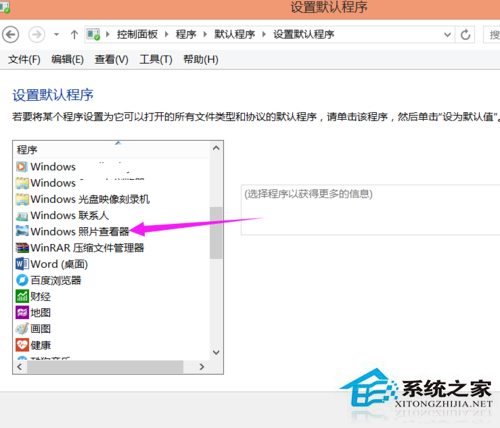Select 百度浏览器 in the program list
The width and height of the screenshot is (500, 428).
56,280
